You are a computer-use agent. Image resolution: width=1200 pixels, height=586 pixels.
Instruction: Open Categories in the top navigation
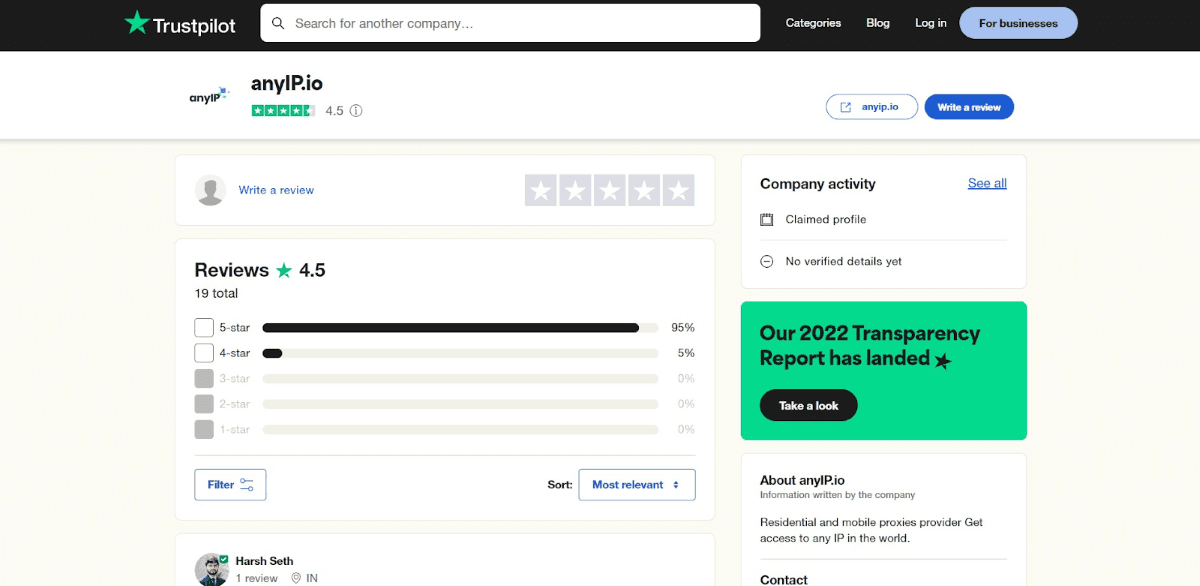[813, 23]
